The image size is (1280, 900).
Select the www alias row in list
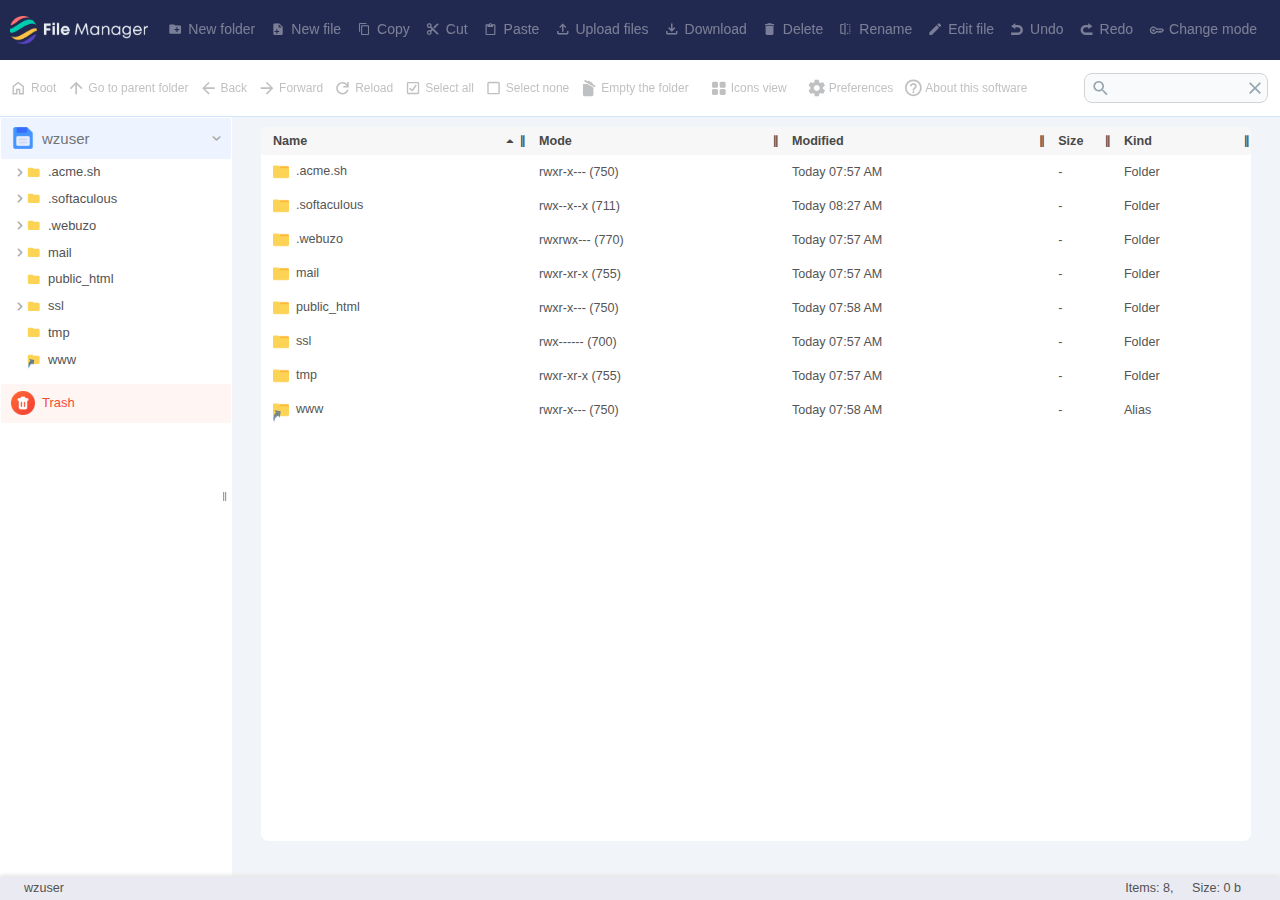tap(756, 410)
